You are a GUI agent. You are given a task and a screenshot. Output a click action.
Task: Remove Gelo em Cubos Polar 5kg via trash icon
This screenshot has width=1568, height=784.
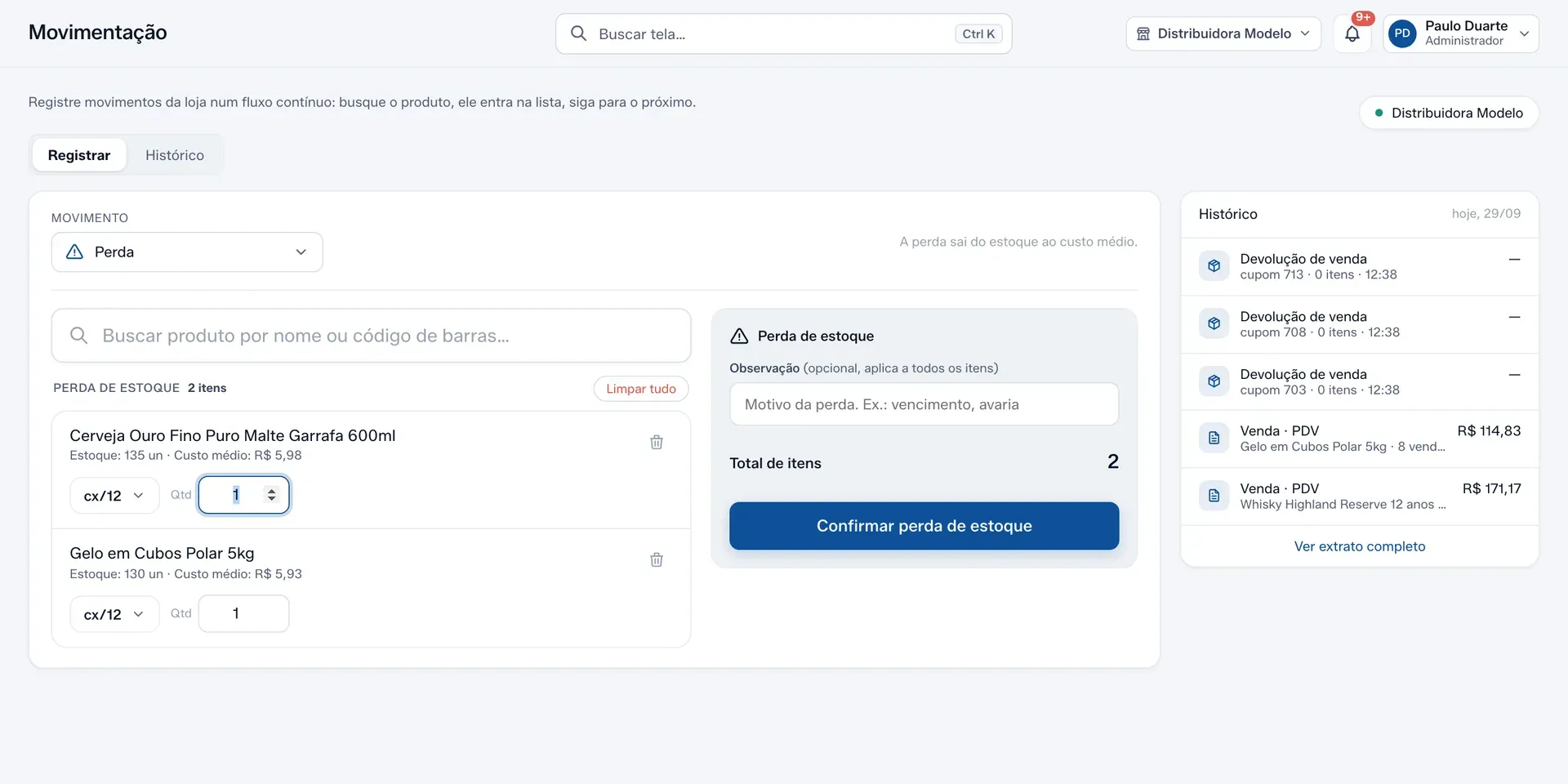pyautogui.click(x=657, y=559)
